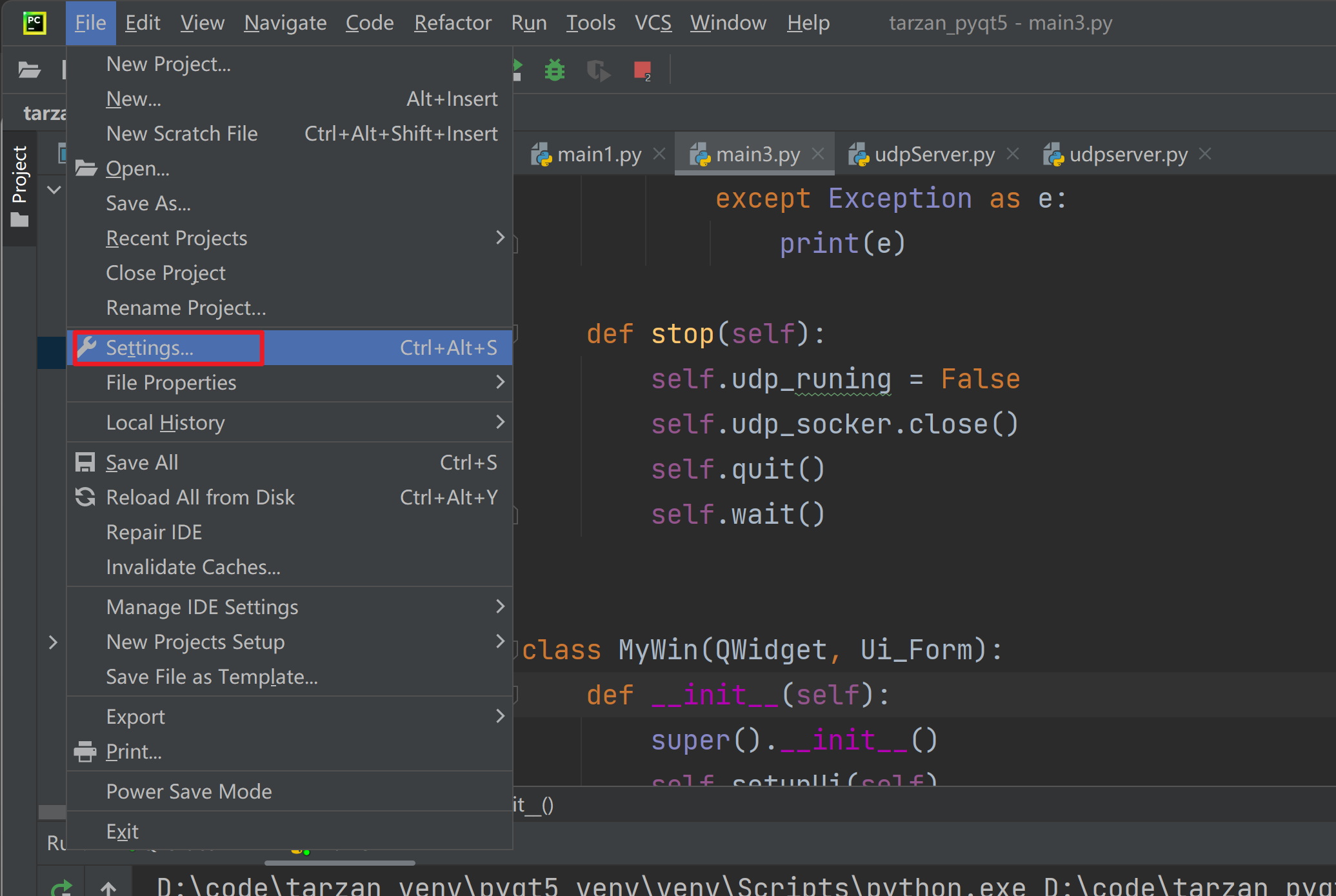Select Invalidate Caches... entry
The height and width of the screenshot is (896, 1336).
point(290,567)
